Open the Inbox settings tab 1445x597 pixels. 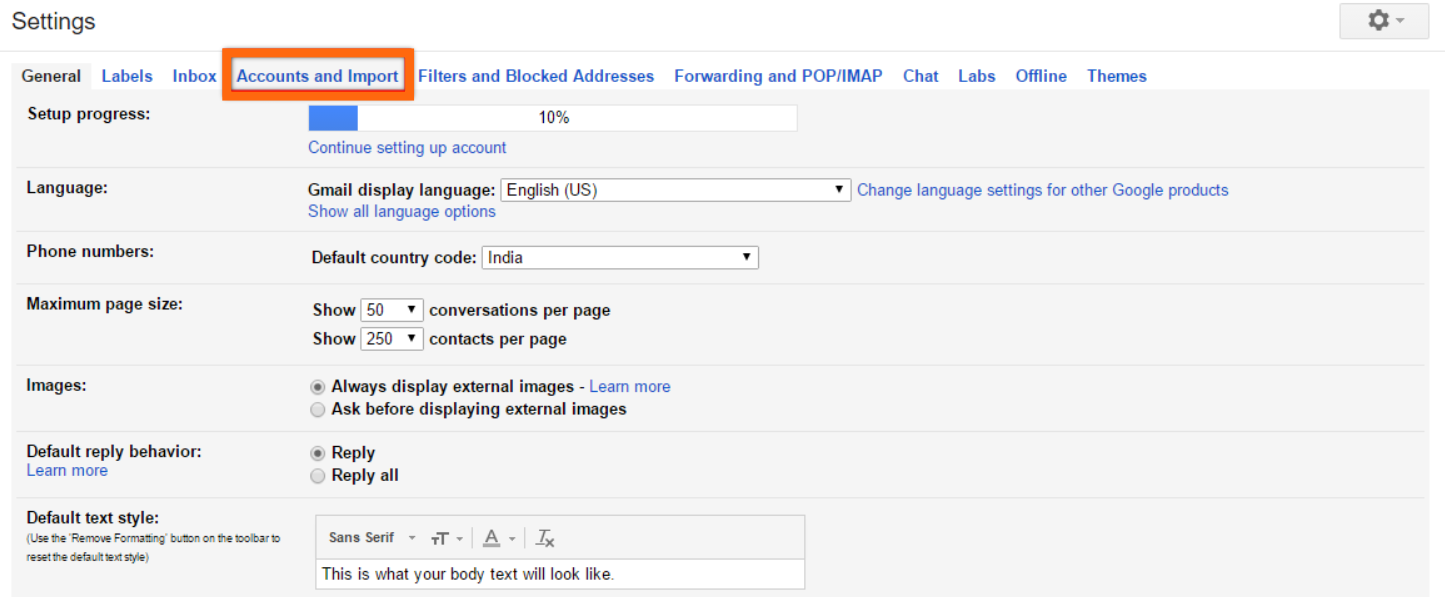194,76
